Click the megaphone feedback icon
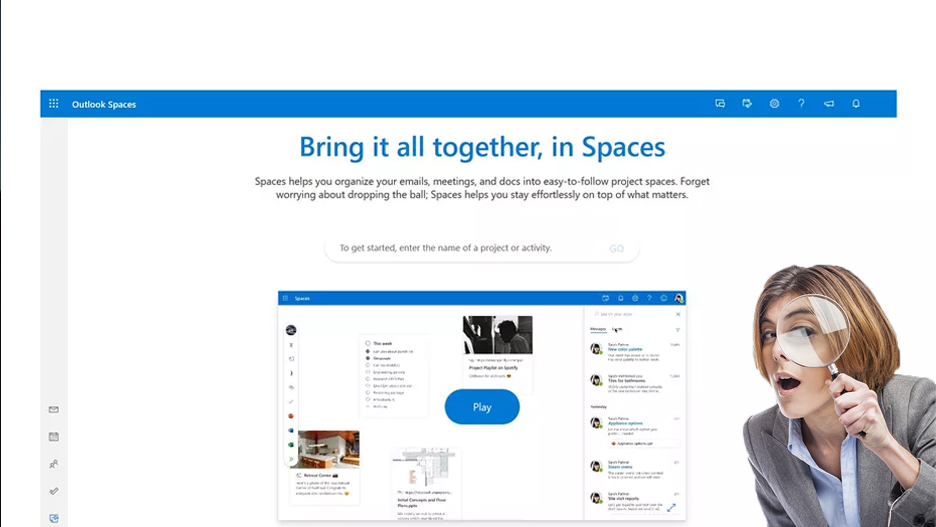Screen dimensions: 936x527 829,104
